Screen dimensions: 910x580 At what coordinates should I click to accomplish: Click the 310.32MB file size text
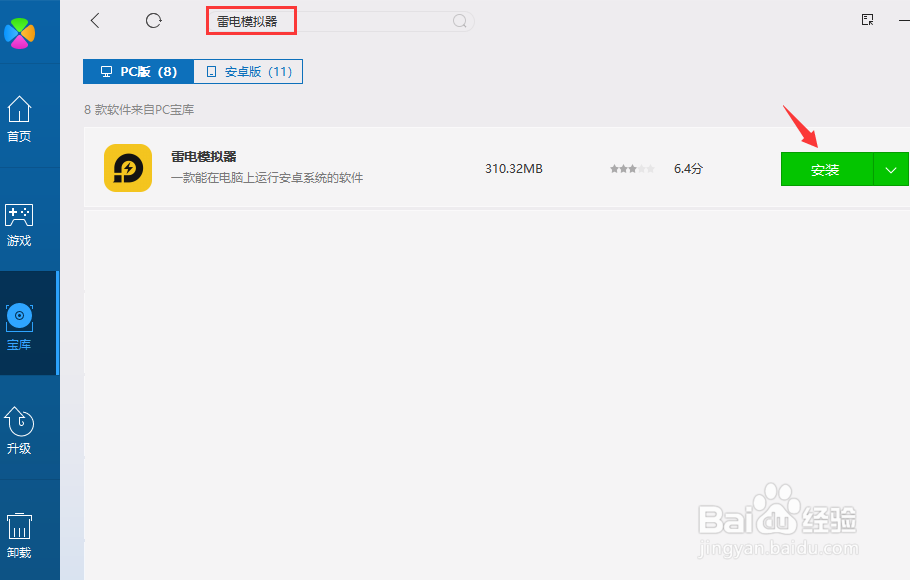[514, 169]
